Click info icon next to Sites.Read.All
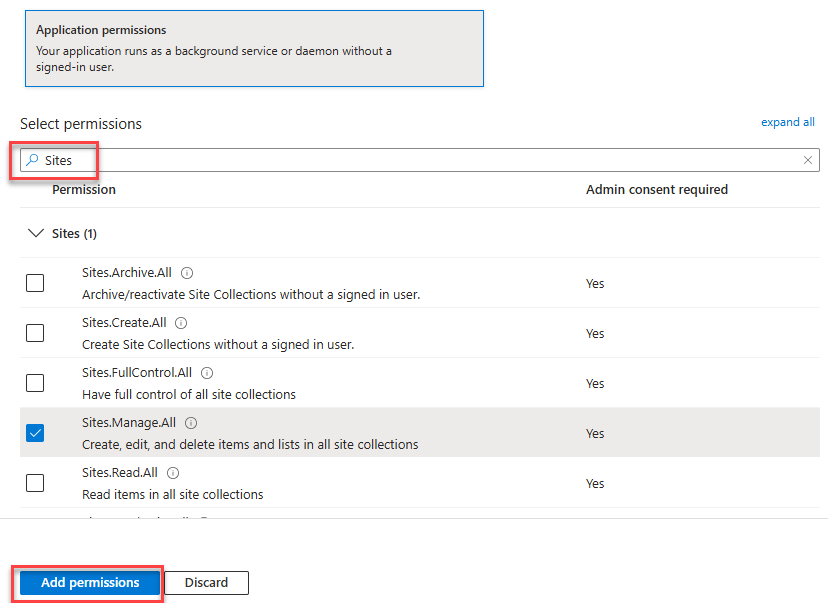 (173, 473)
